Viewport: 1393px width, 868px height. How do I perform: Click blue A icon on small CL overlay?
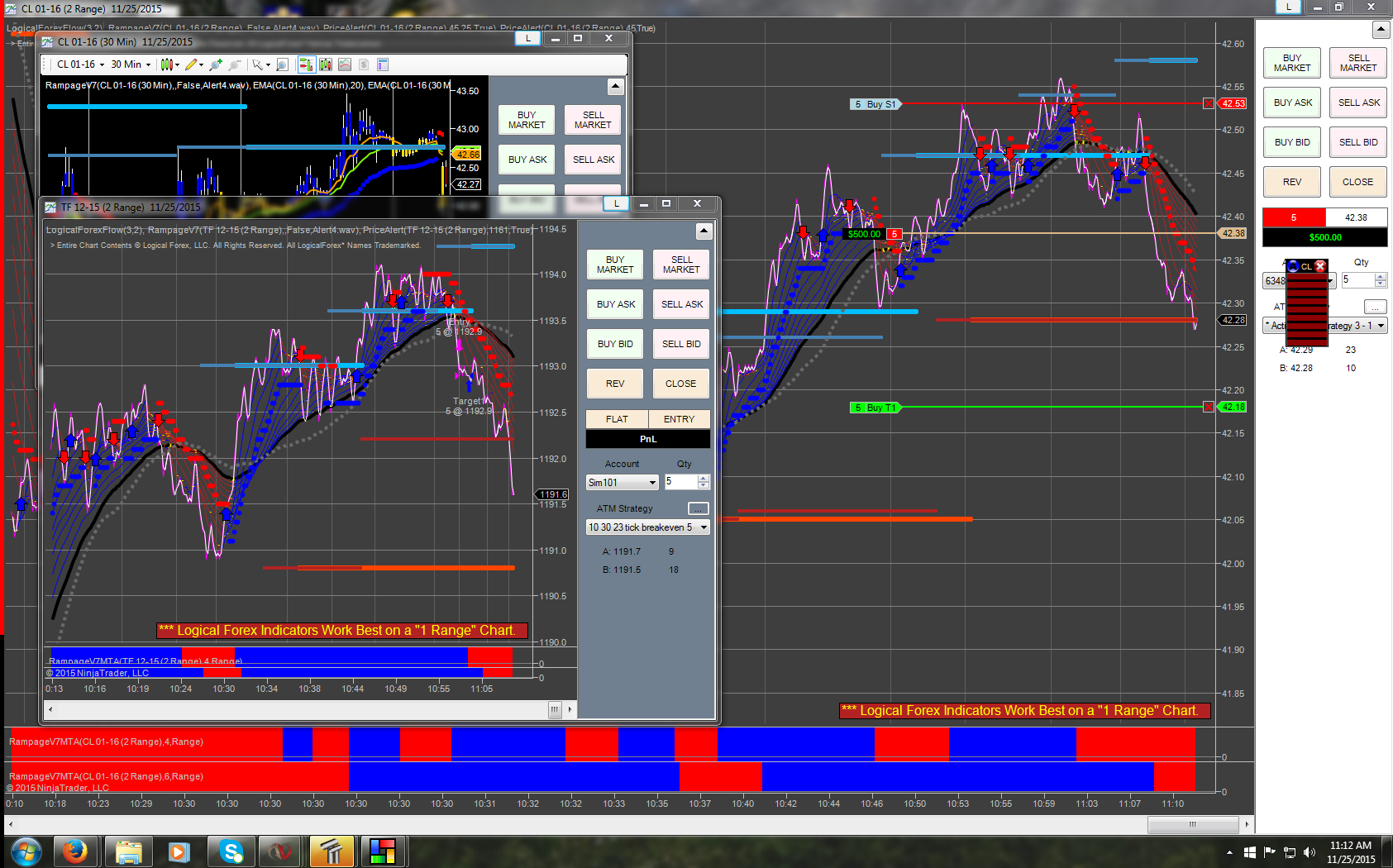tap(1293, 266)
